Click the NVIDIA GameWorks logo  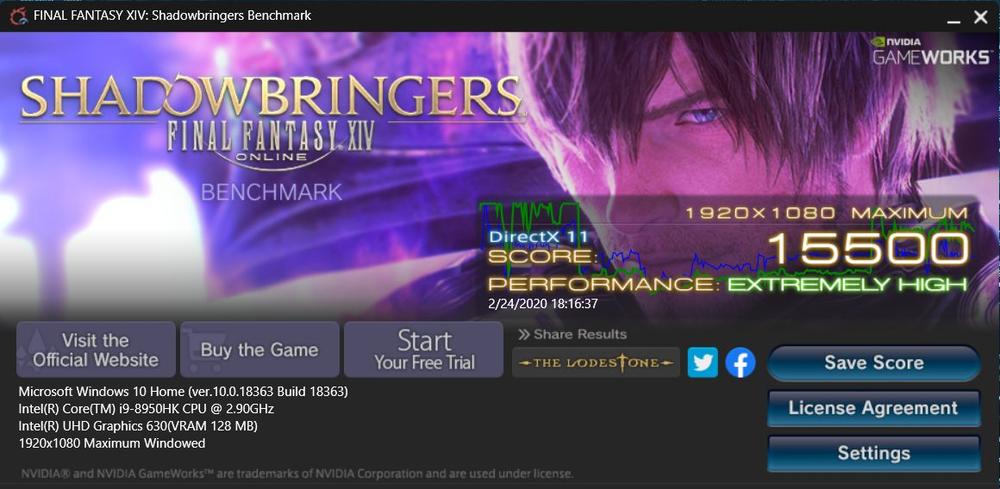(930, 50)
